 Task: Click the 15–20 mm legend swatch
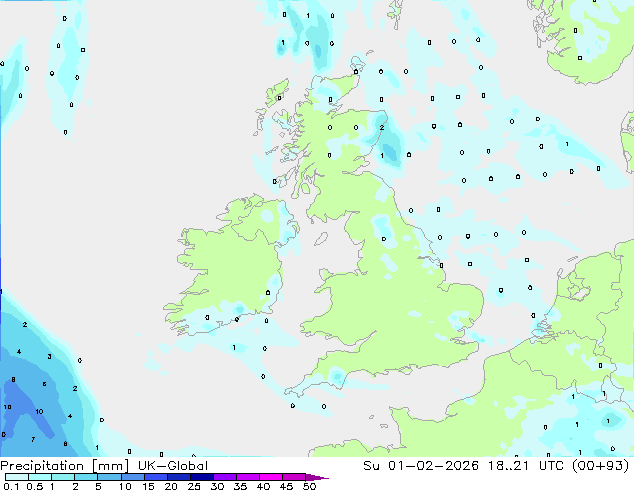(x=156, y=477)
